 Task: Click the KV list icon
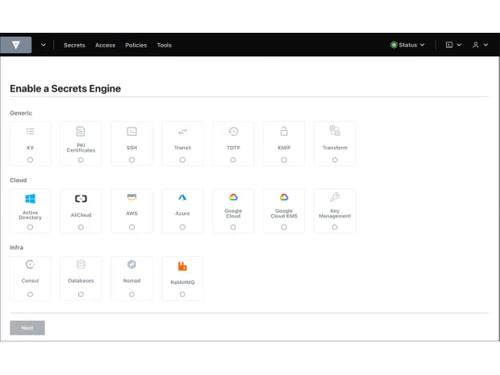(30, 131)
